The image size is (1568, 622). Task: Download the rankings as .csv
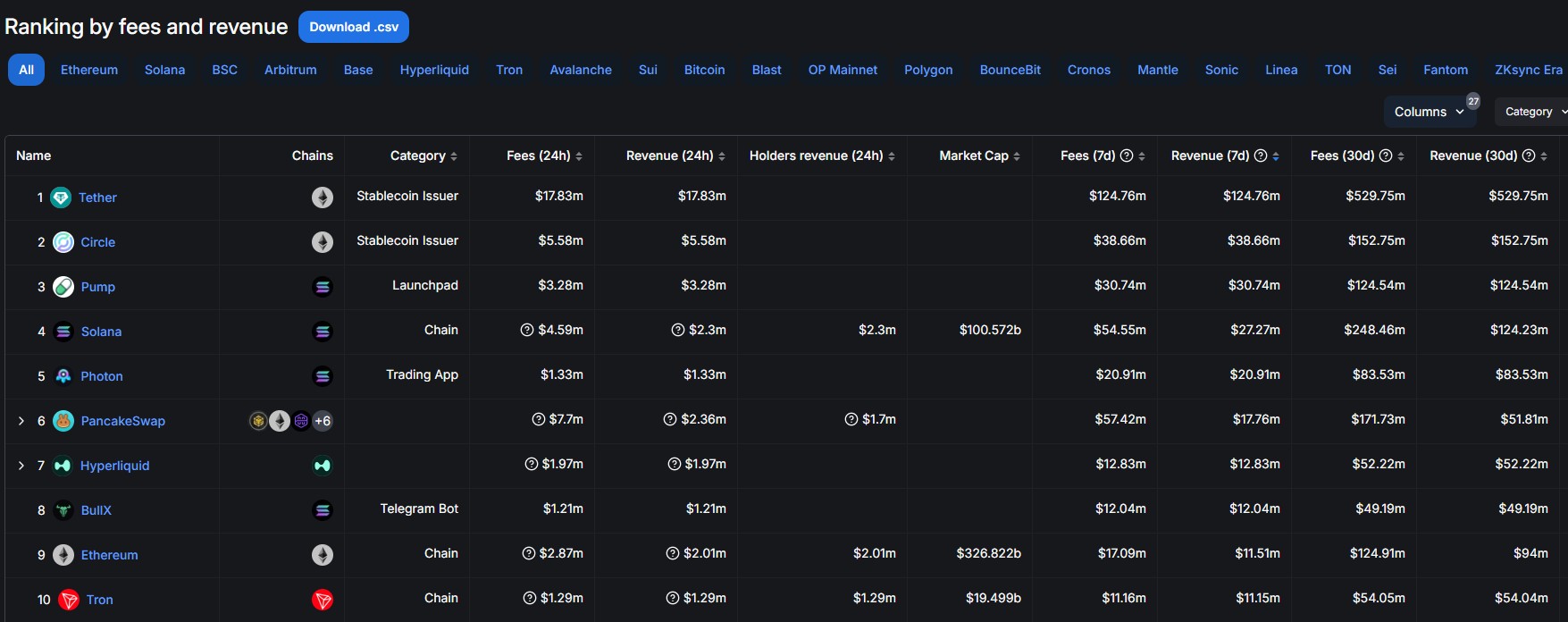pos(354,27)
